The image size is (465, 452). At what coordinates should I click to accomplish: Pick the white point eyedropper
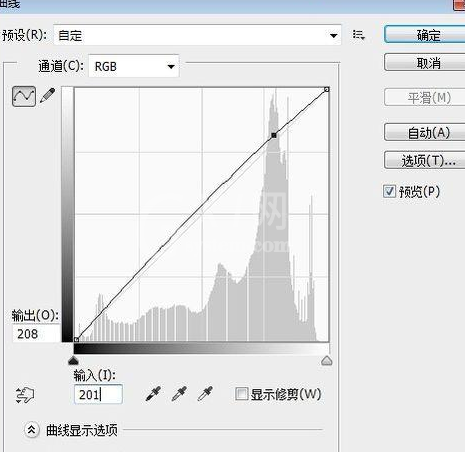click(205, 394)
